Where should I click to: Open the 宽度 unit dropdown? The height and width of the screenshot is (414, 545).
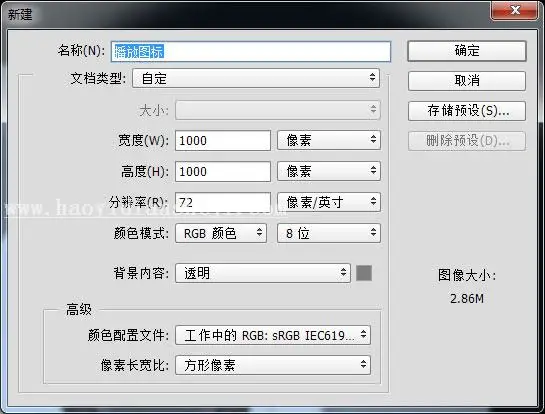329,140
